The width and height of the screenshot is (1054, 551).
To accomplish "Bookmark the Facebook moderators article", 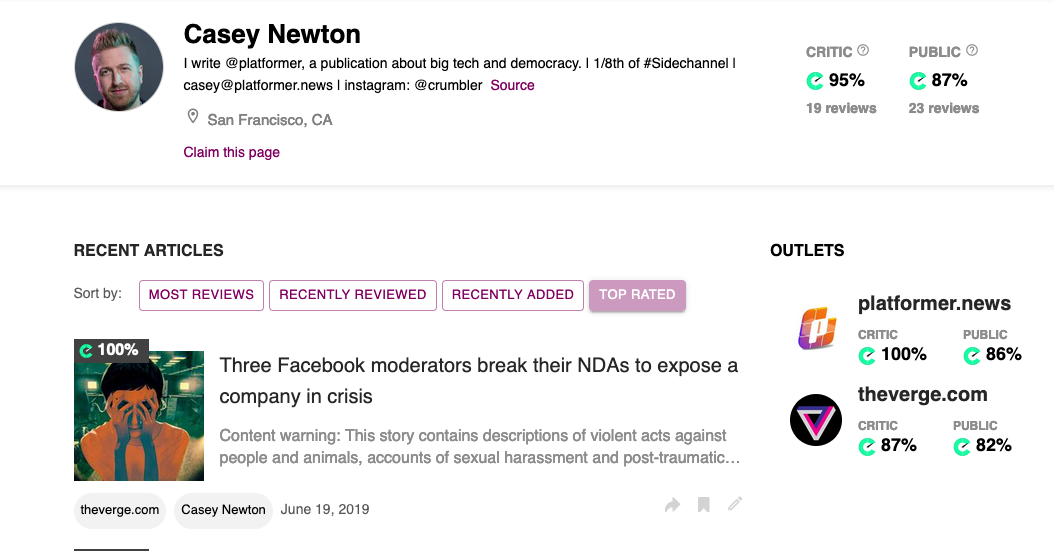I will [704, 505].
